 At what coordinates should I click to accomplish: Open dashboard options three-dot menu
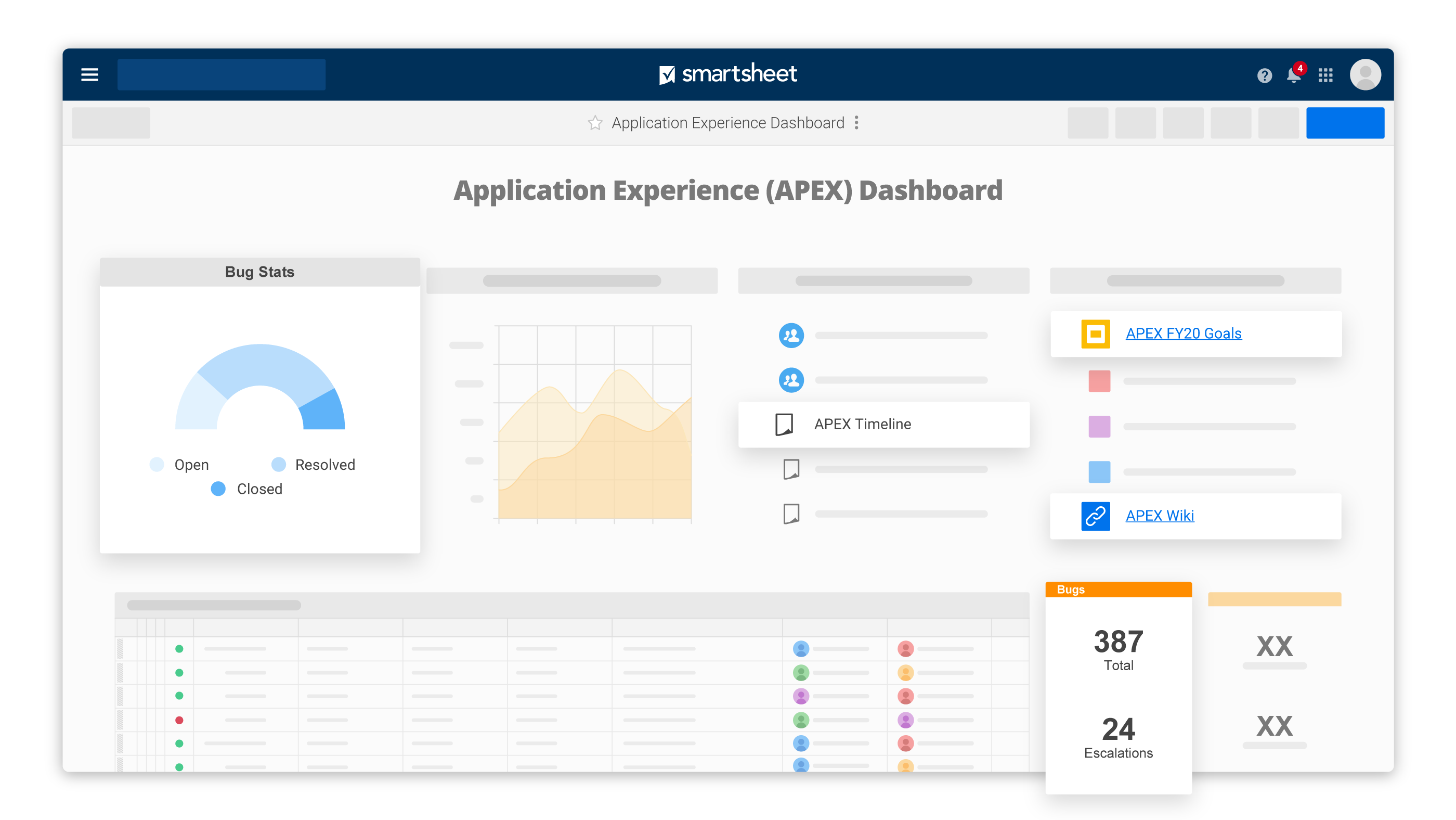857,123
